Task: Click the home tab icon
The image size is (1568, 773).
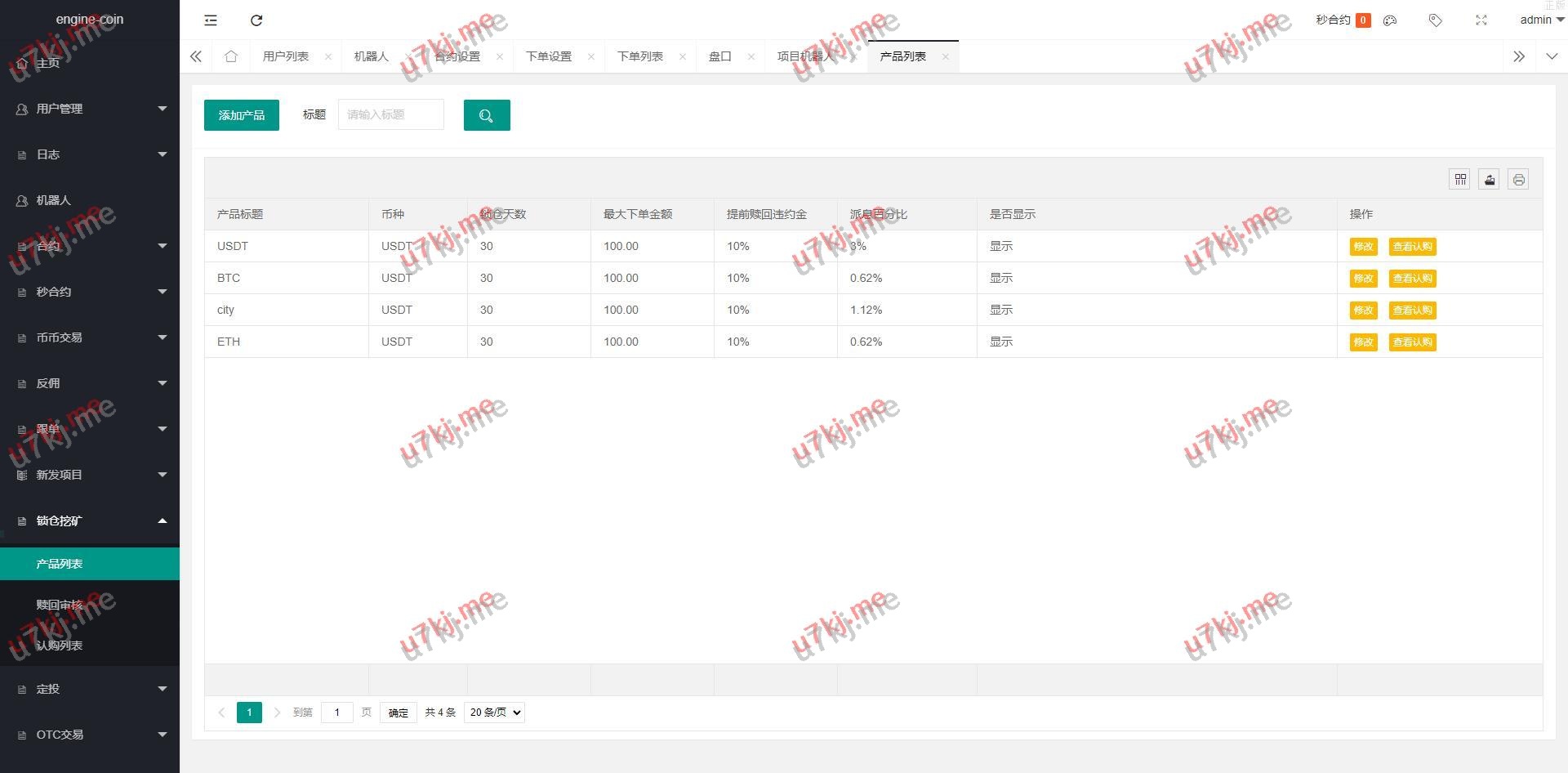Action: [x=231, y=56]
